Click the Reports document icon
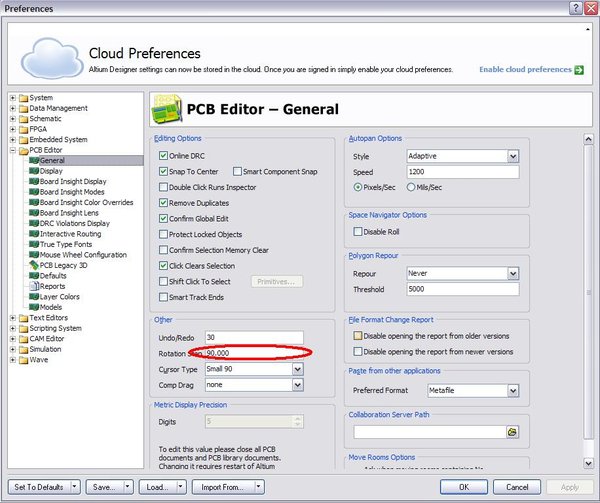This screenshot has width=600, height=503. coord(34,286)
